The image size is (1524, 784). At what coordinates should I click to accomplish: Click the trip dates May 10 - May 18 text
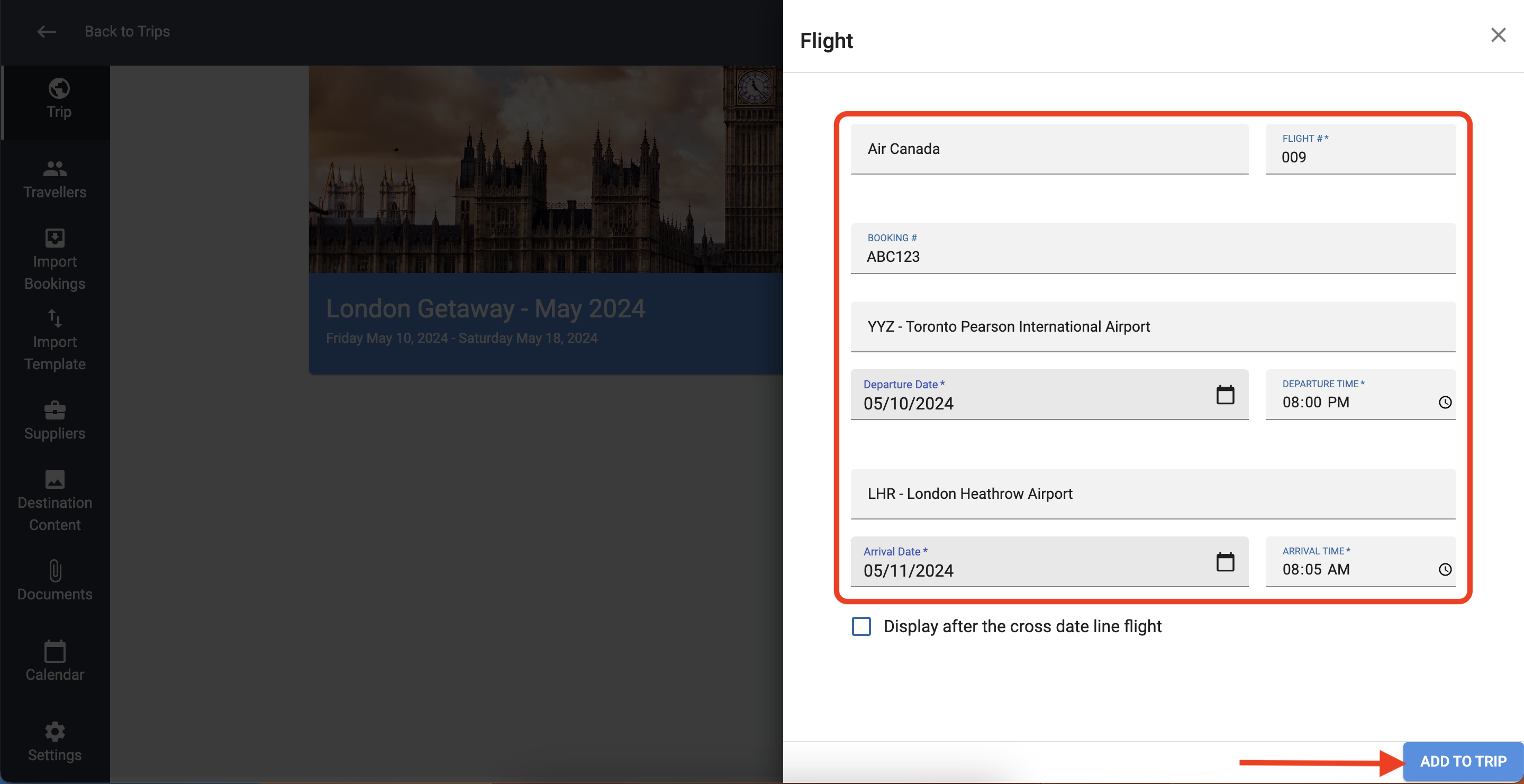click(461, 338)
